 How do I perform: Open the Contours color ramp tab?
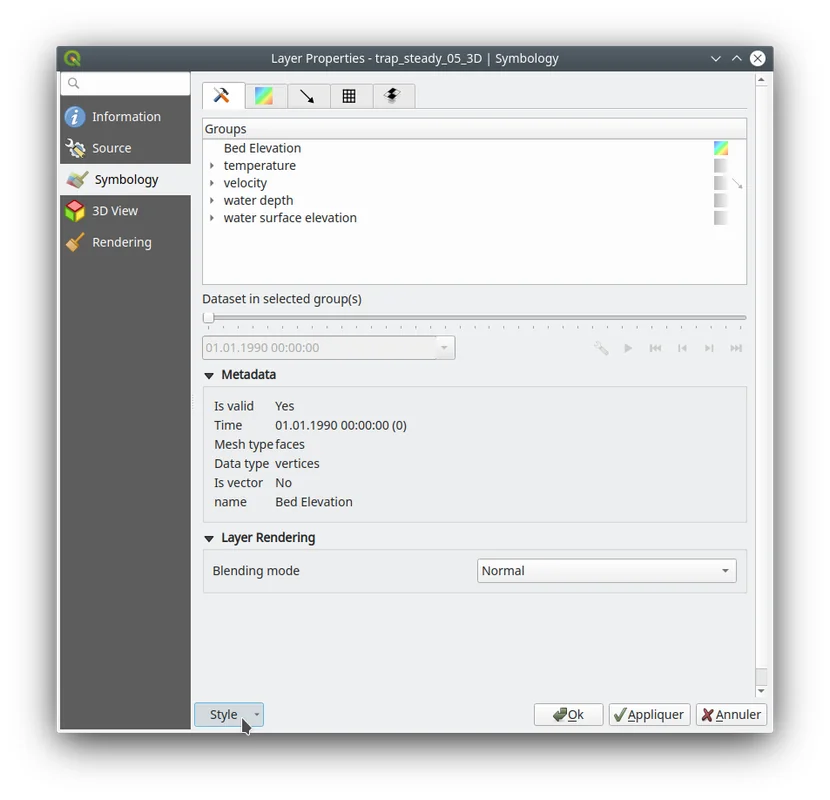[264, 96]
